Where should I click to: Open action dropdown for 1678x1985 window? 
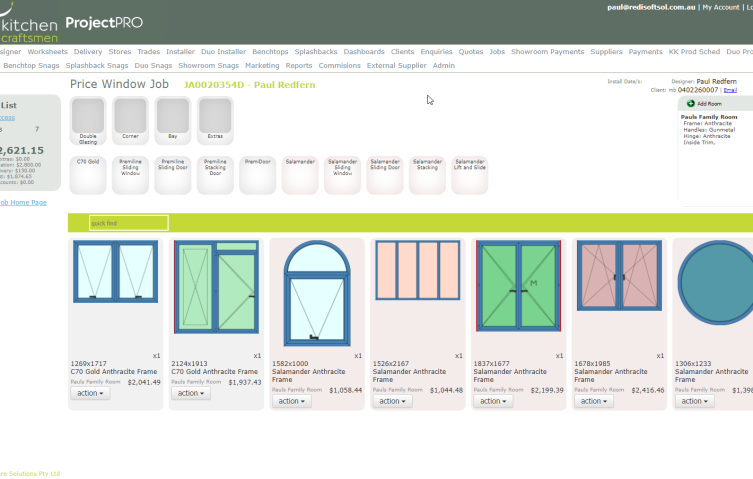point(594,401)
